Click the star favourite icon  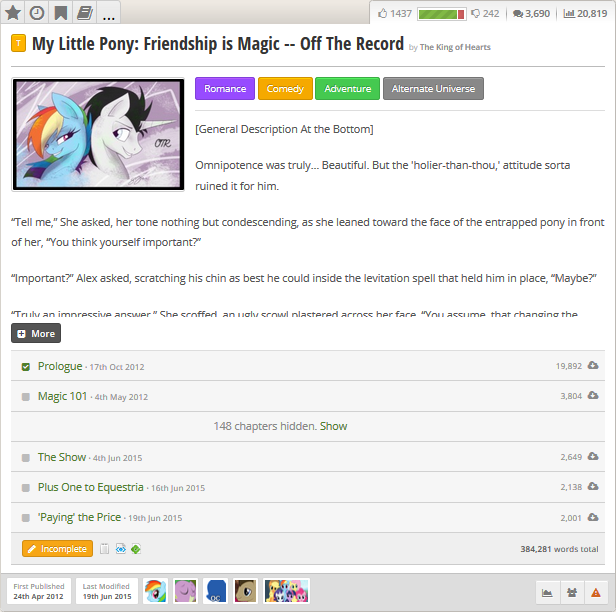[x=13, y=13]
